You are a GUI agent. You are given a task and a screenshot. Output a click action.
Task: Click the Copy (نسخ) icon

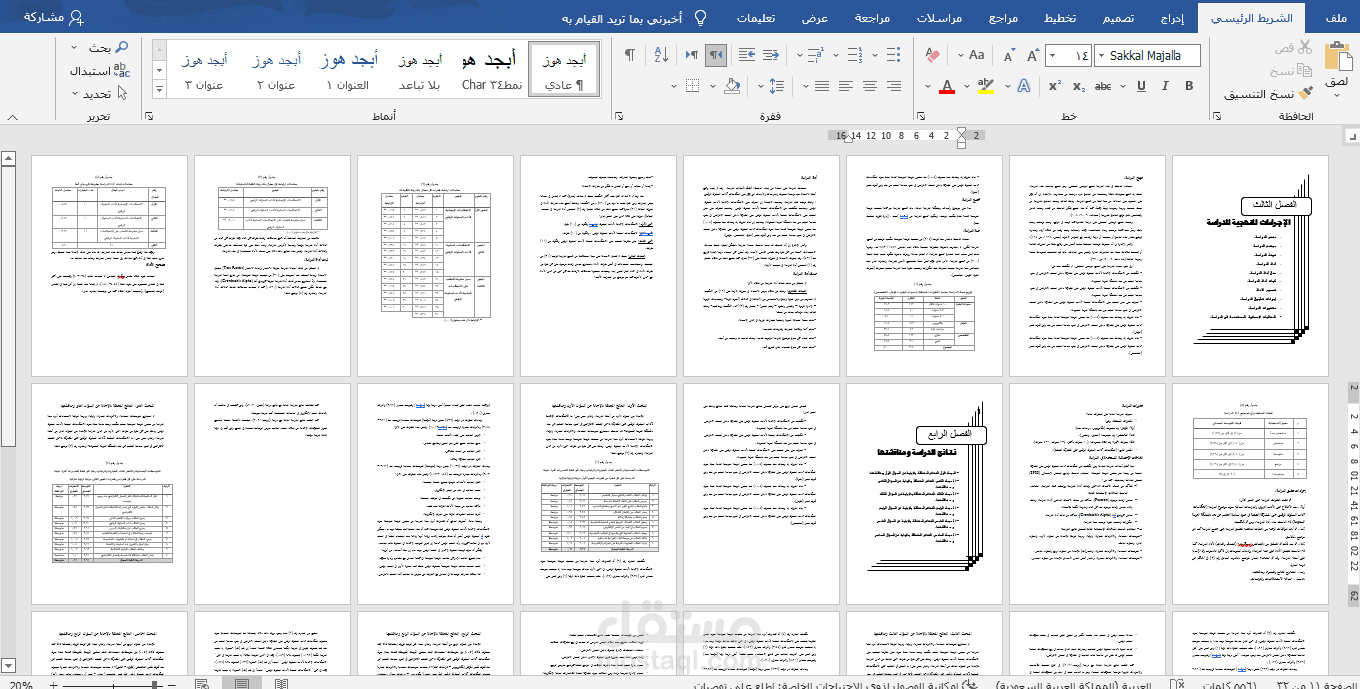click(x=1305, y=71)
